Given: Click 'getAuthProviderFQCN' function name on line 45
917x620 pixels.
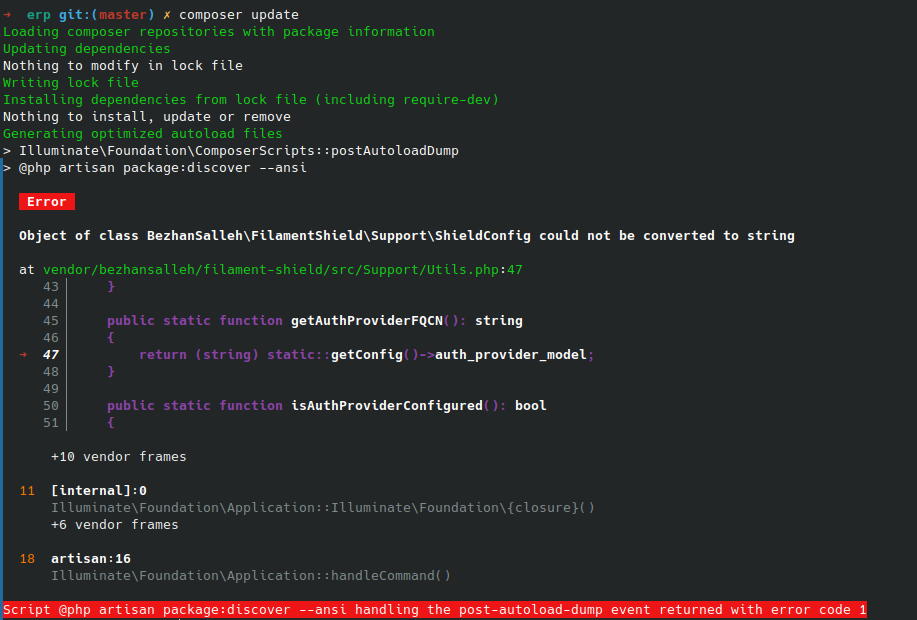Looking at the screenshot, I should pos(367,321).
